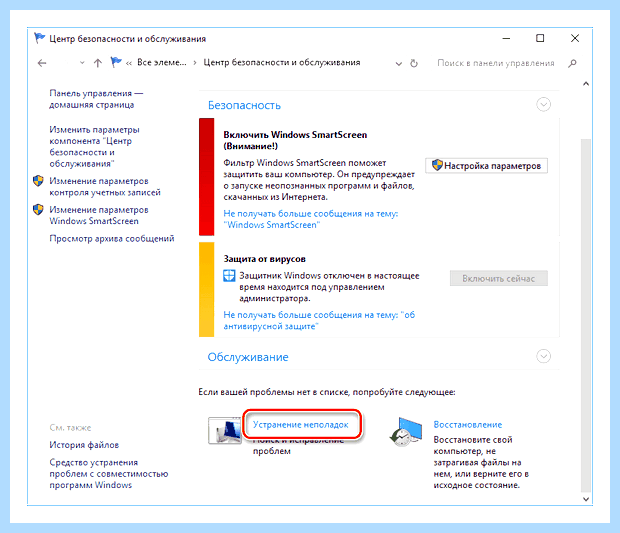
Task: Open 'Изменение параметров контроля учетных записей'
Action: coord(105,187)
